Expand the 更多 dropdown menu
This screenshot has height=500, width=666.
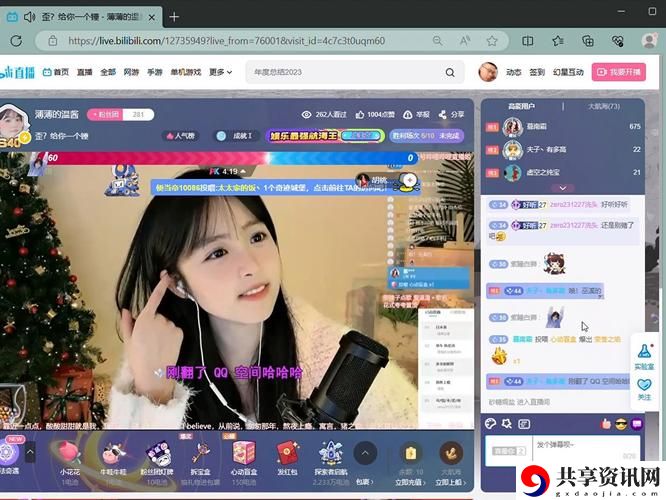pyautogui.click(x=220, y=72)
